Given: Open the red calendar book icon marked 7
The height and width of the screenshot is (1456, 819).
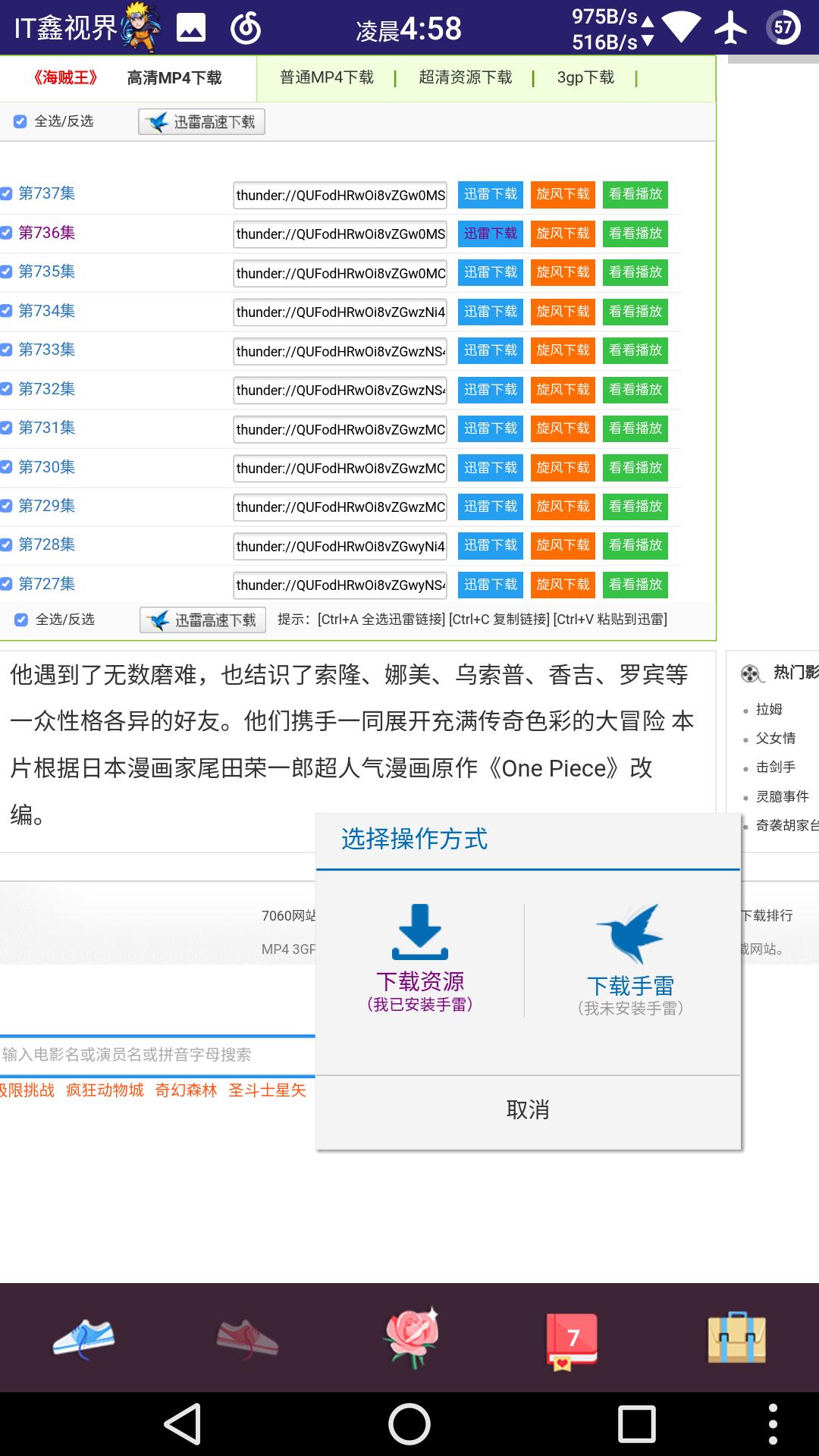Looking at the screenshot, I should 573,1341.
